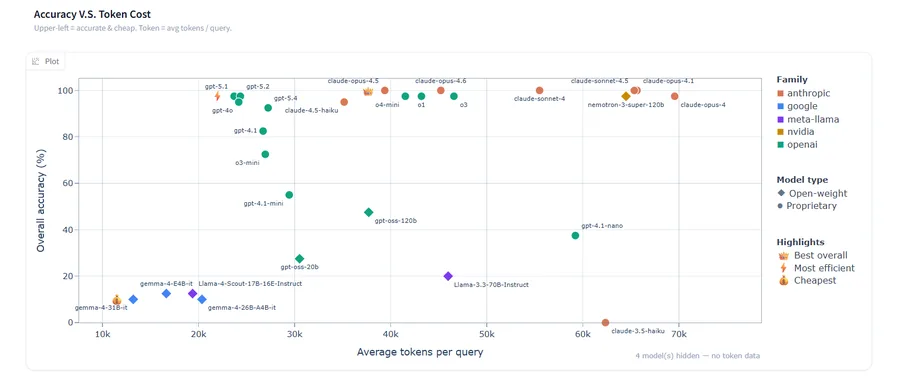Select the gpt-oss-120b diamond point
This screenshot has width=900, height=385.
pyautogui.click(x=368, y=212)
